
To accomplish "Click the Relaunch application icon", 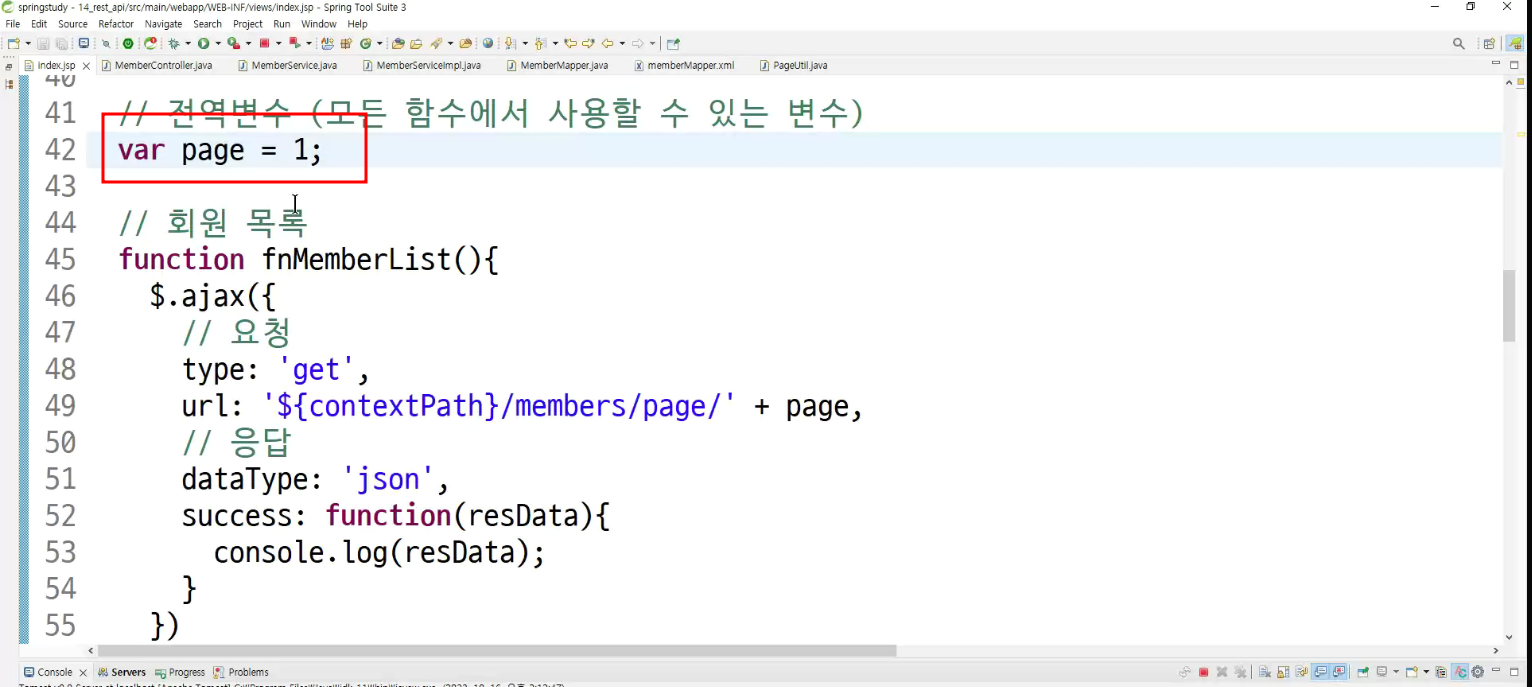I will coord(150,44).
